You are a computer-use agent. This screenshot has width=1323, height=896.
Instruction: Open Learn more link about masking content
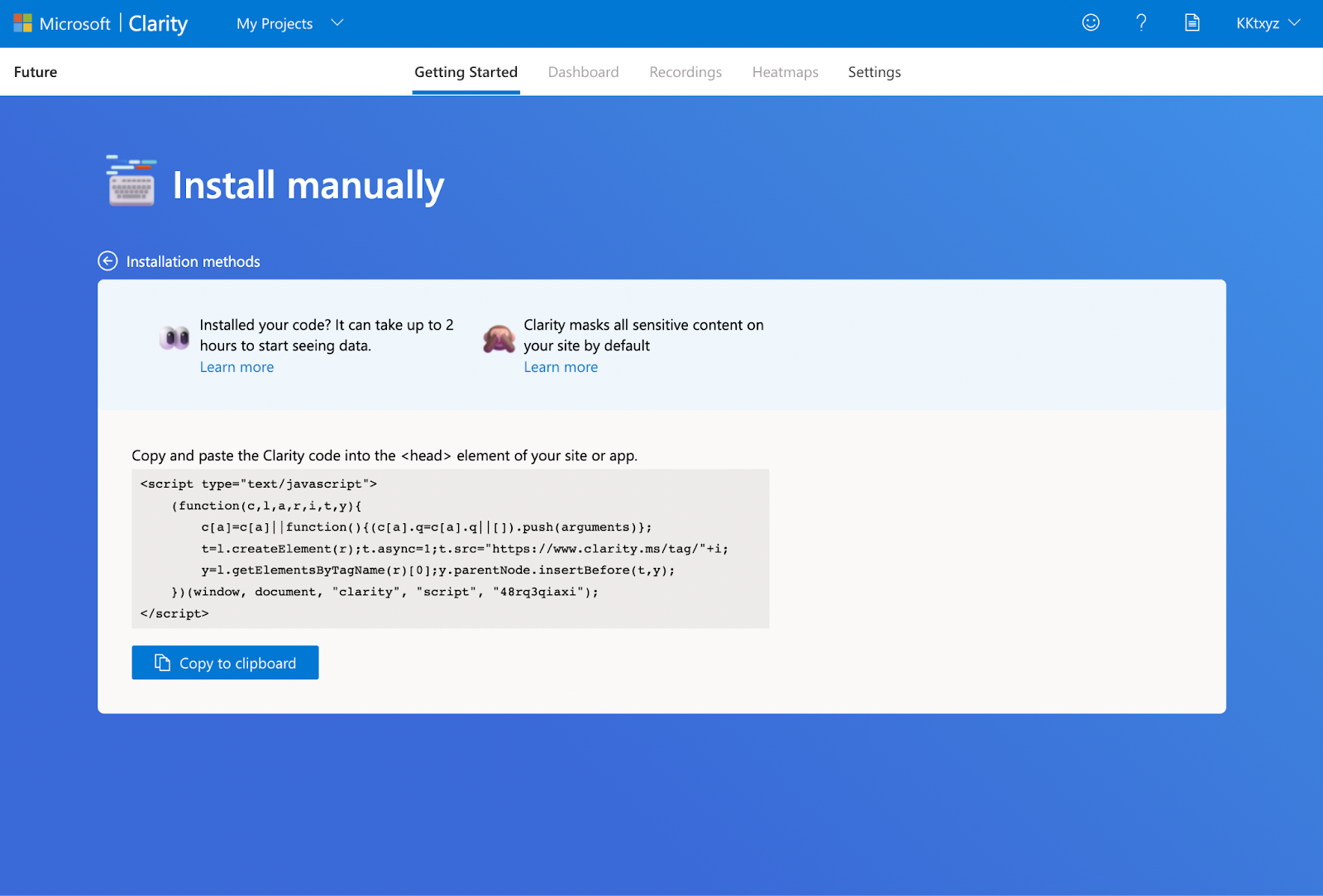[x=560, y=367]
